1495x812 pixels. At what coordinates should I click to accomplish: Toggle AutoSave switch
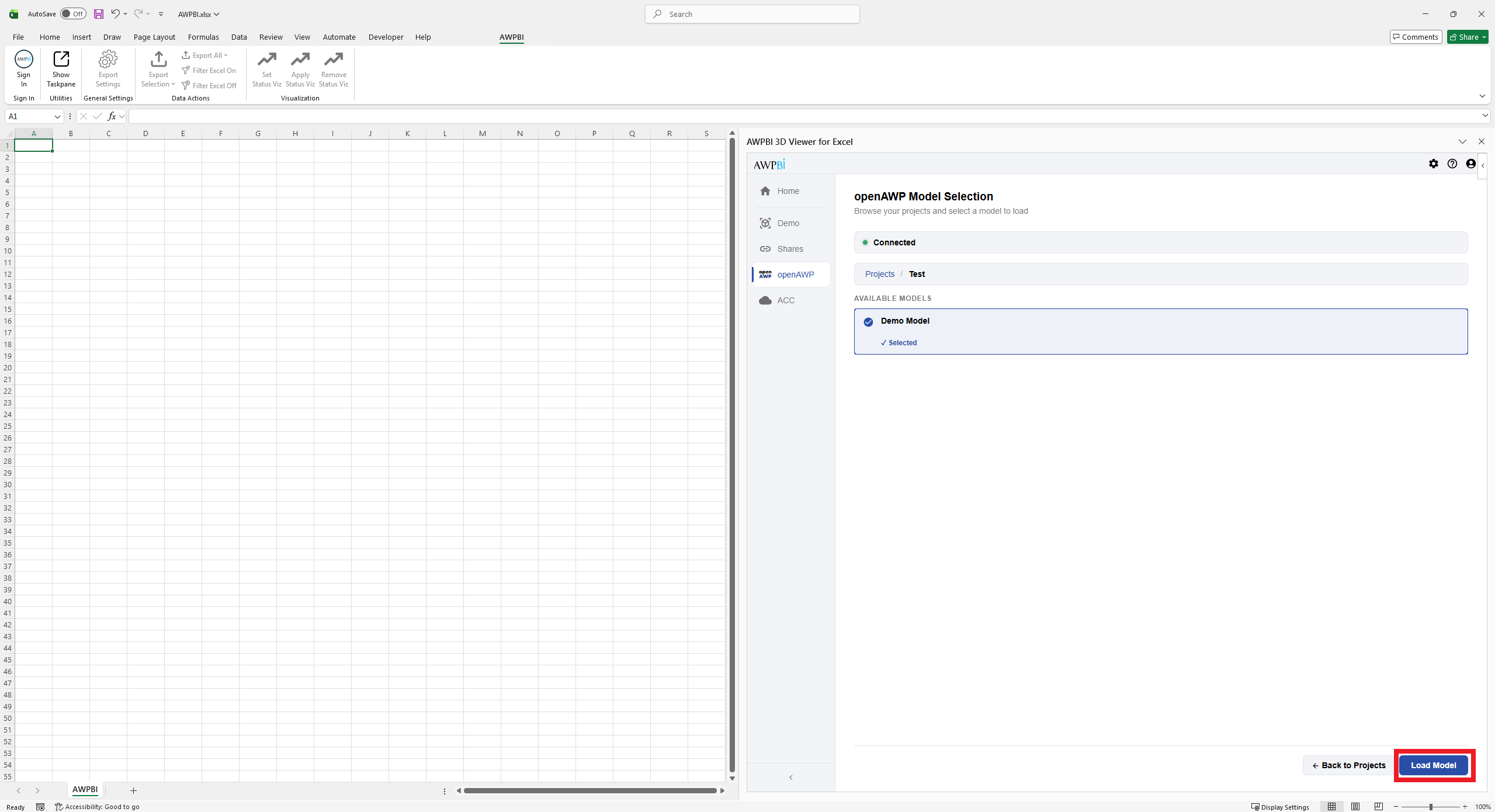pyautogui.click(x=73, y=14)
